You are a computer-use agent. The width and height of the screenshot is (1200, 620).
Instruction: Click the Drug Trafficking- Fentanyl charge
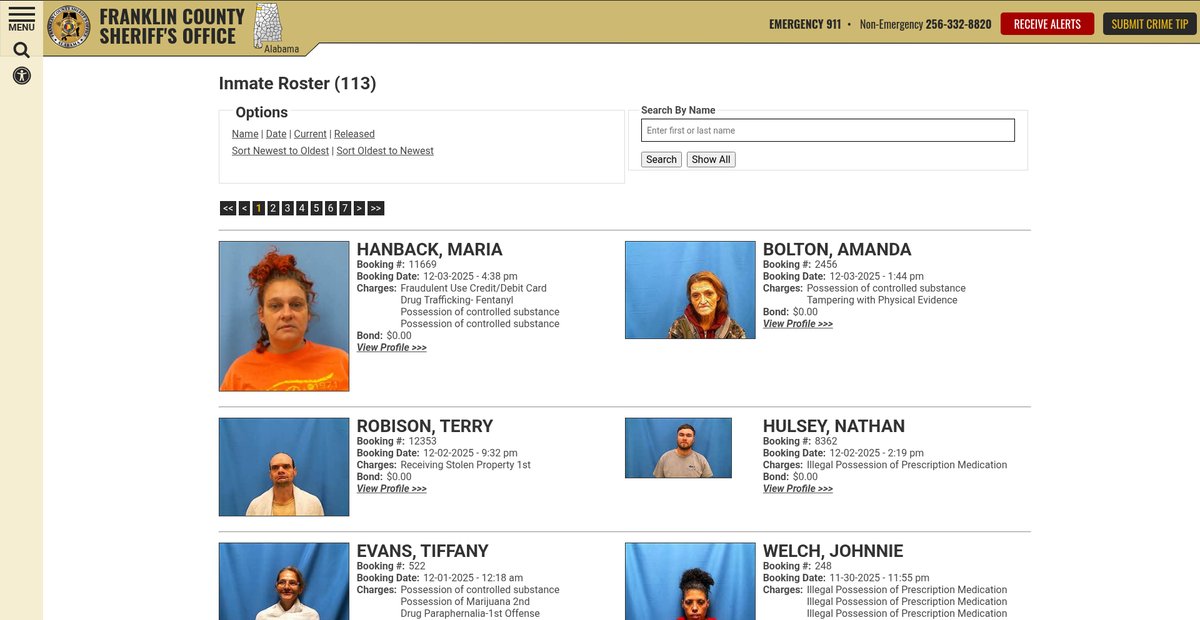tap(457, 300)
